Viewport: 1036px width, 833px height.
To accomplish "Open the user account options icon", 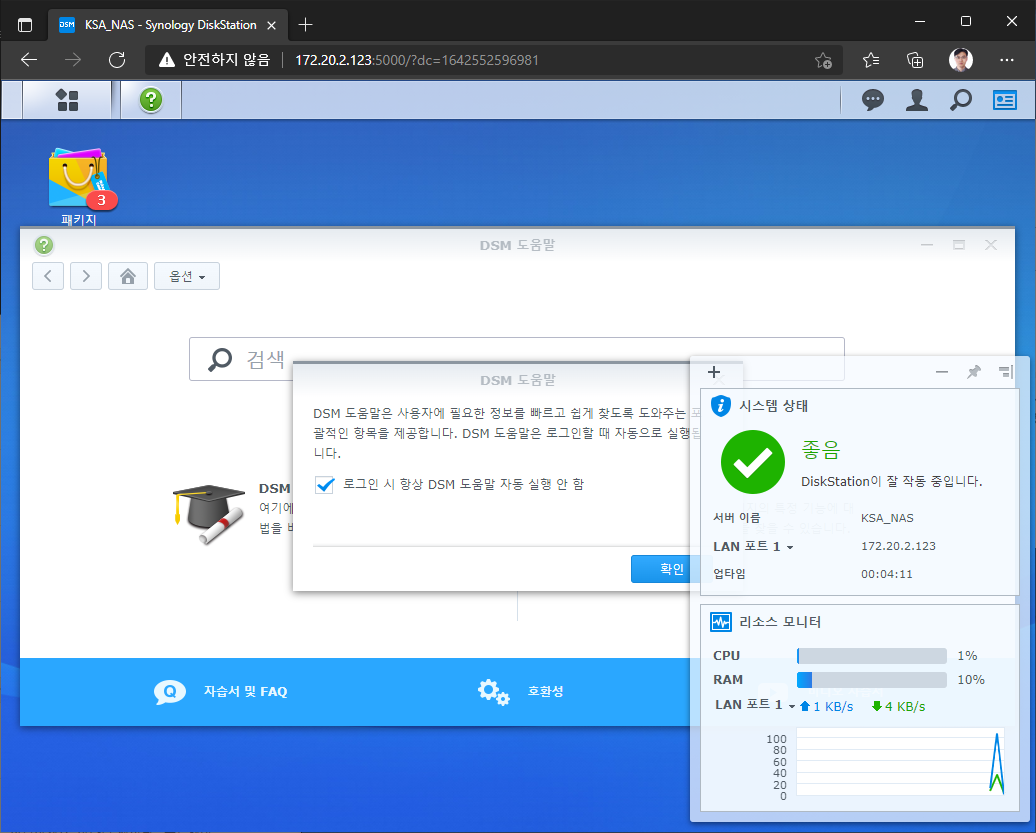I will [916, 100].
